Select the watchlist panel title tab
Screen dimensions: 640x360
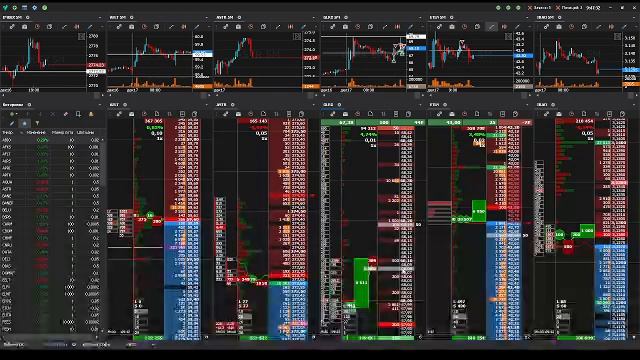tap(13, 105)
